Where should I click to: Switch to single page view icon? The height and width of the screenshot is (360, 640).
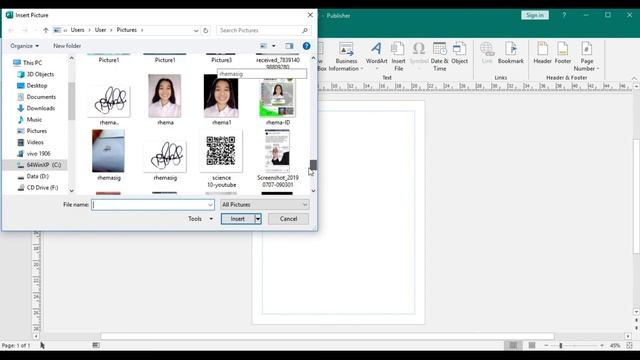tap(513, 345)
